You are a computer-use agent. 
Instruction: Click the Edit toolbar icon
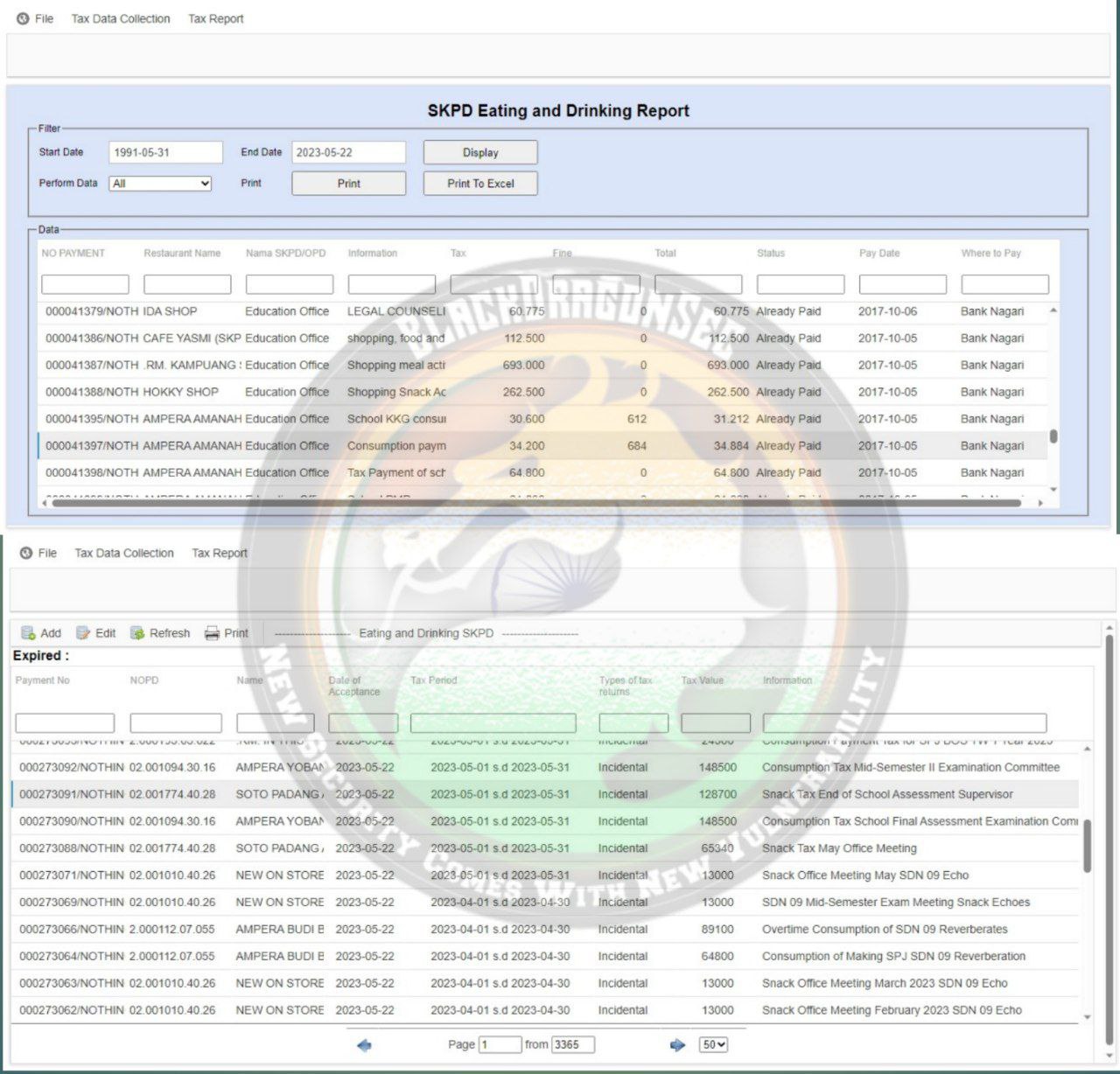(83, 633)
